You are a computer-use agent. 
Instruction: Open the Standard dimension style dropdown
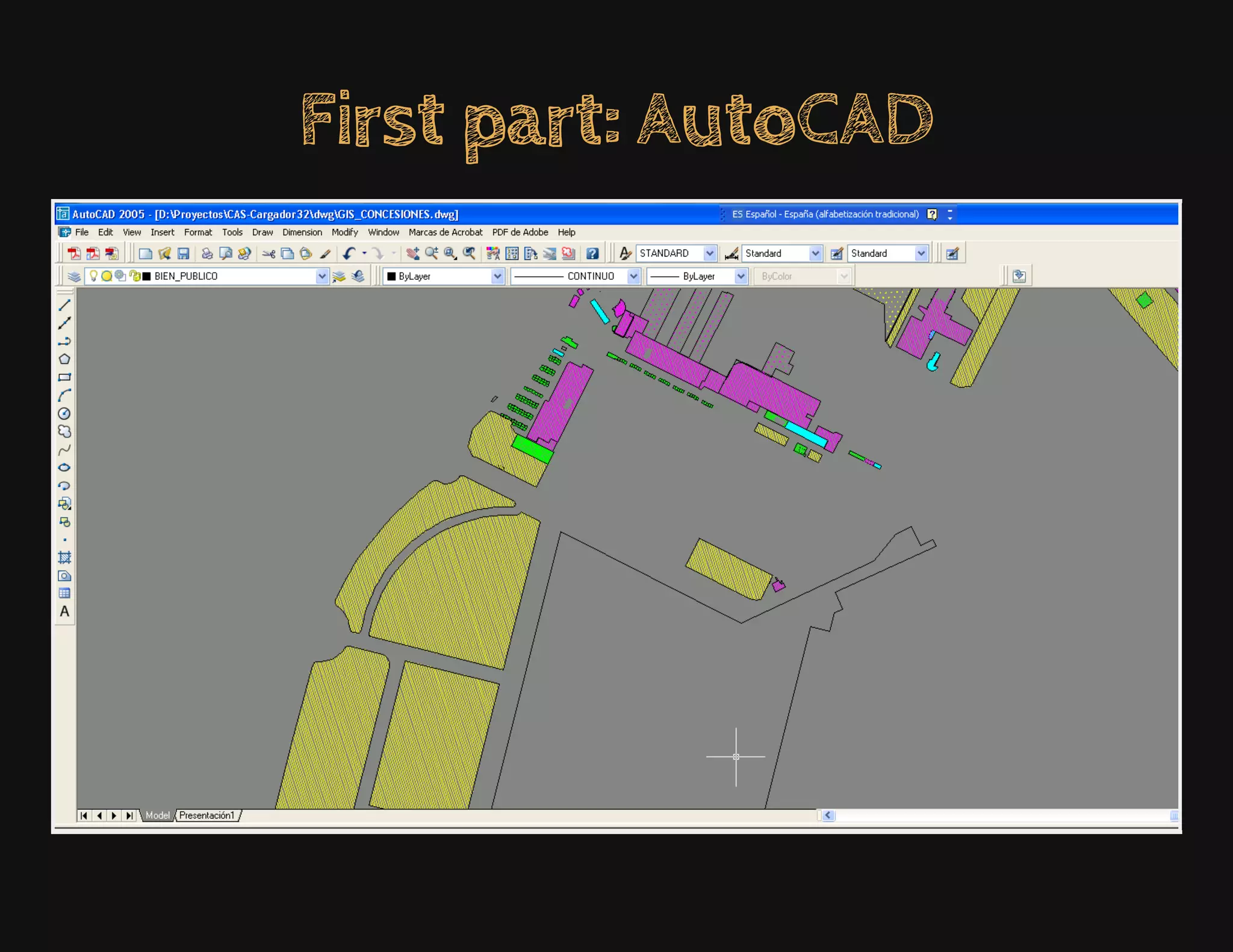pos(815,253)
